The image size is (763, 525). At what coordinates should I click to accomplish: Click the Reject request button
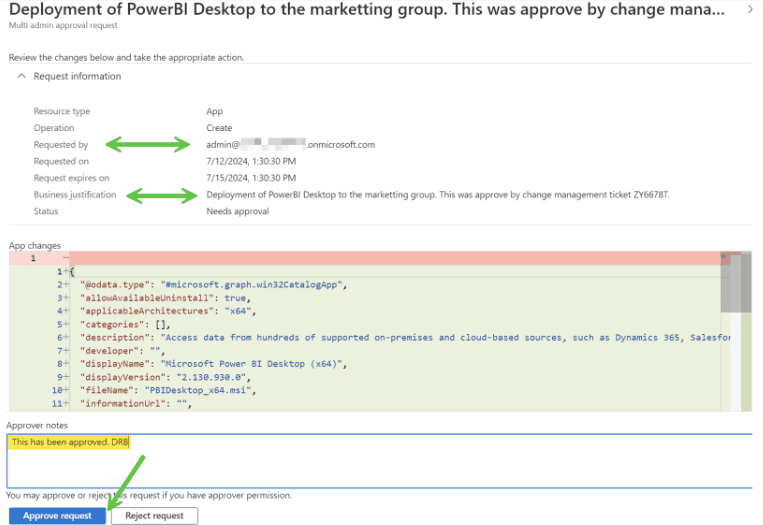coord(154,516)
